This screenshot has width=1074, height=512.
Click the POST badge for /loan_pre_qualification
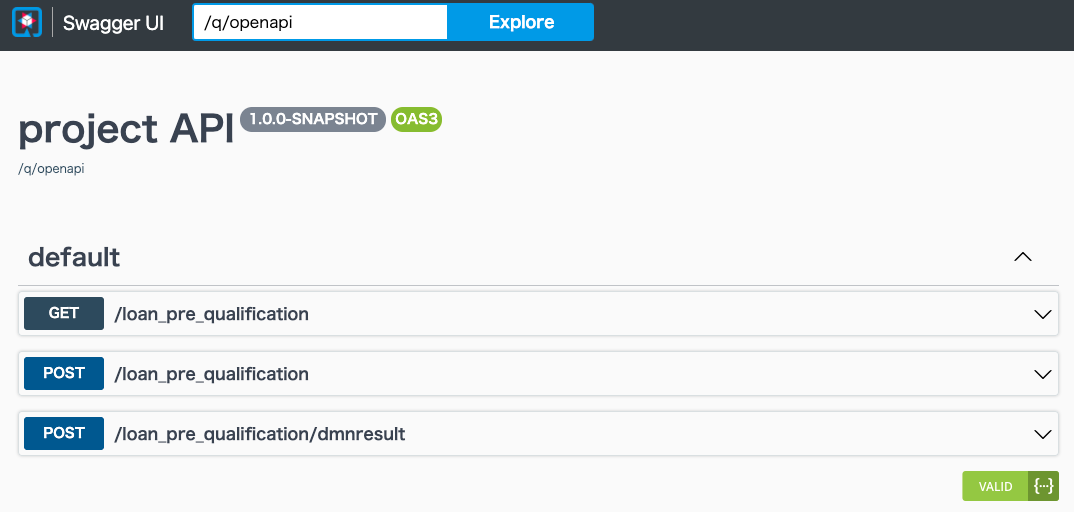[x=64, y=373]
